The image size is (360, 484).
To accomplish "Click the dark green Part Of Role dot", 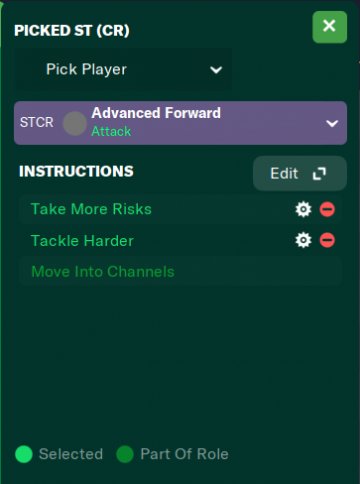I will tap(125, 454).
